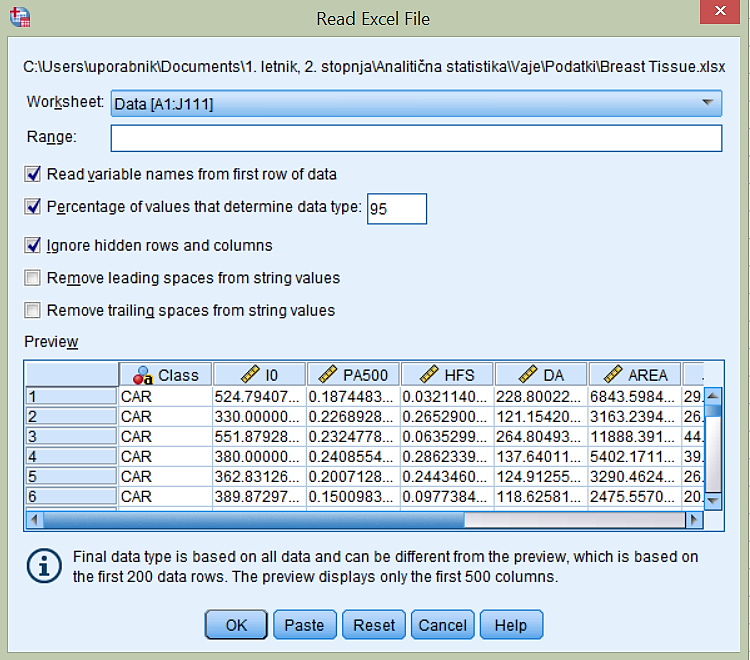Click the SPSS application icon in title bar
750x660 pixels.
(x=20, y=16)
